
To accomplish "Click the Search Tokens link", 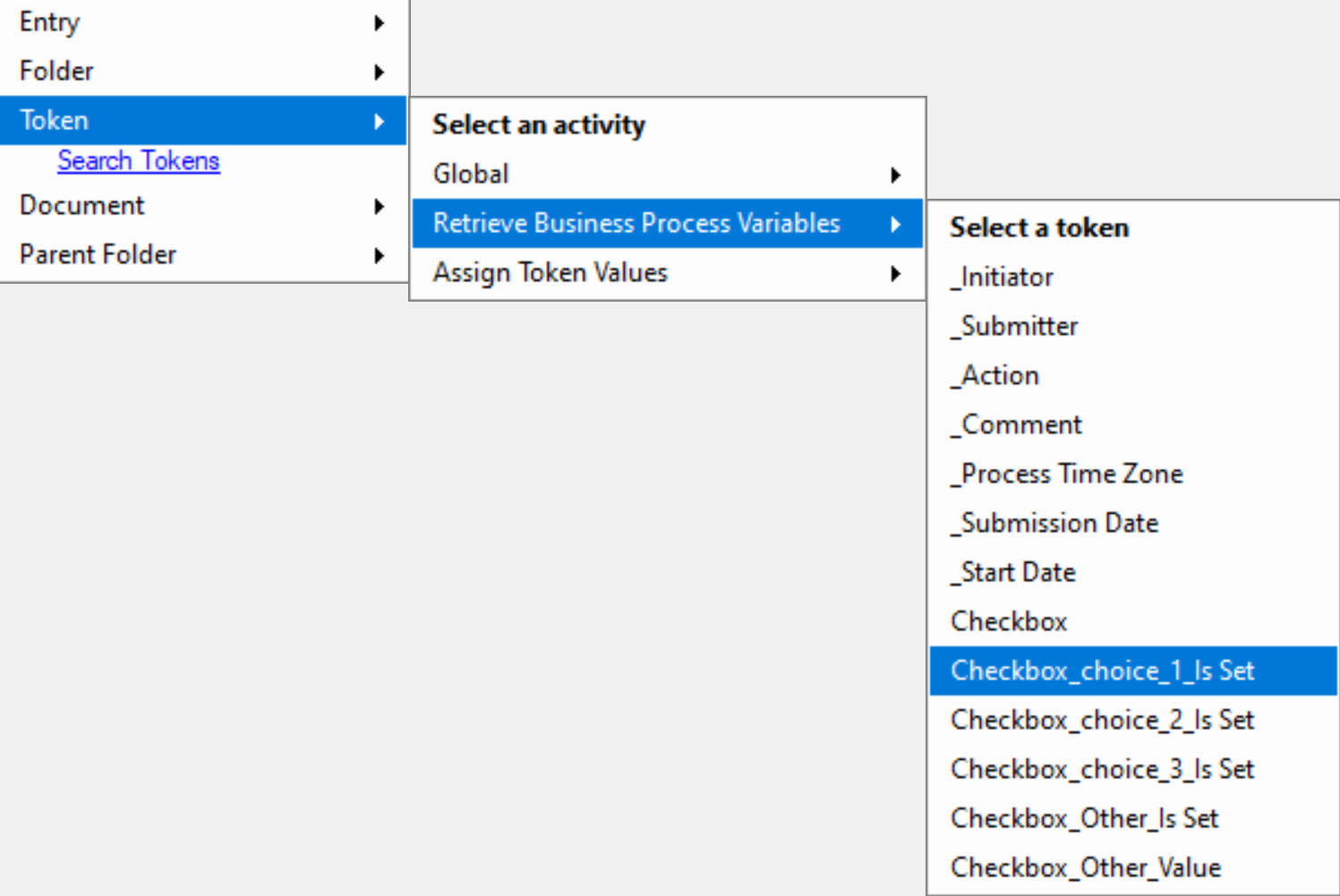I will click(x=139, y=161).
